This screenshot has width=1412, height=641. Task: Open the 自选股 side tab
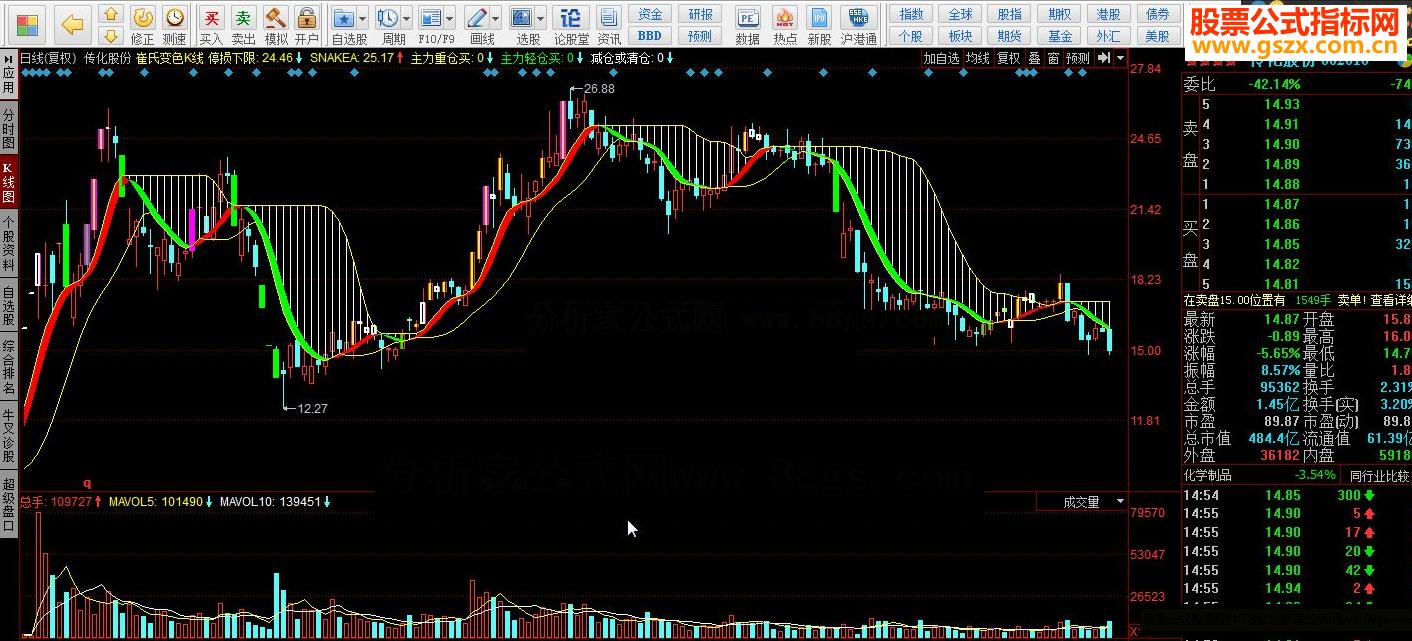(9, 305)
